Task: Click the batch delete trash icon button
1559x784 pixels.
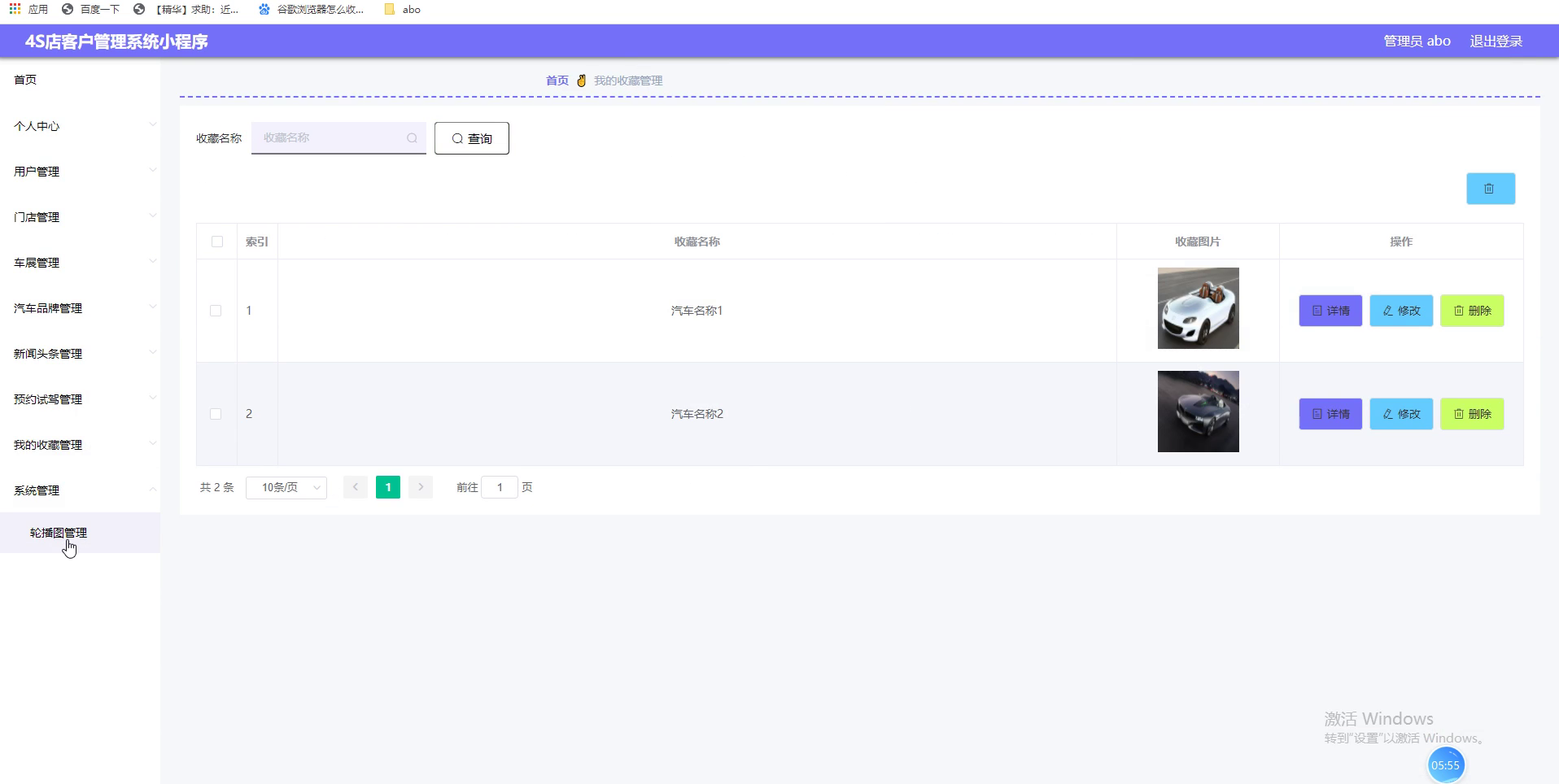Action: (1490, 189)
